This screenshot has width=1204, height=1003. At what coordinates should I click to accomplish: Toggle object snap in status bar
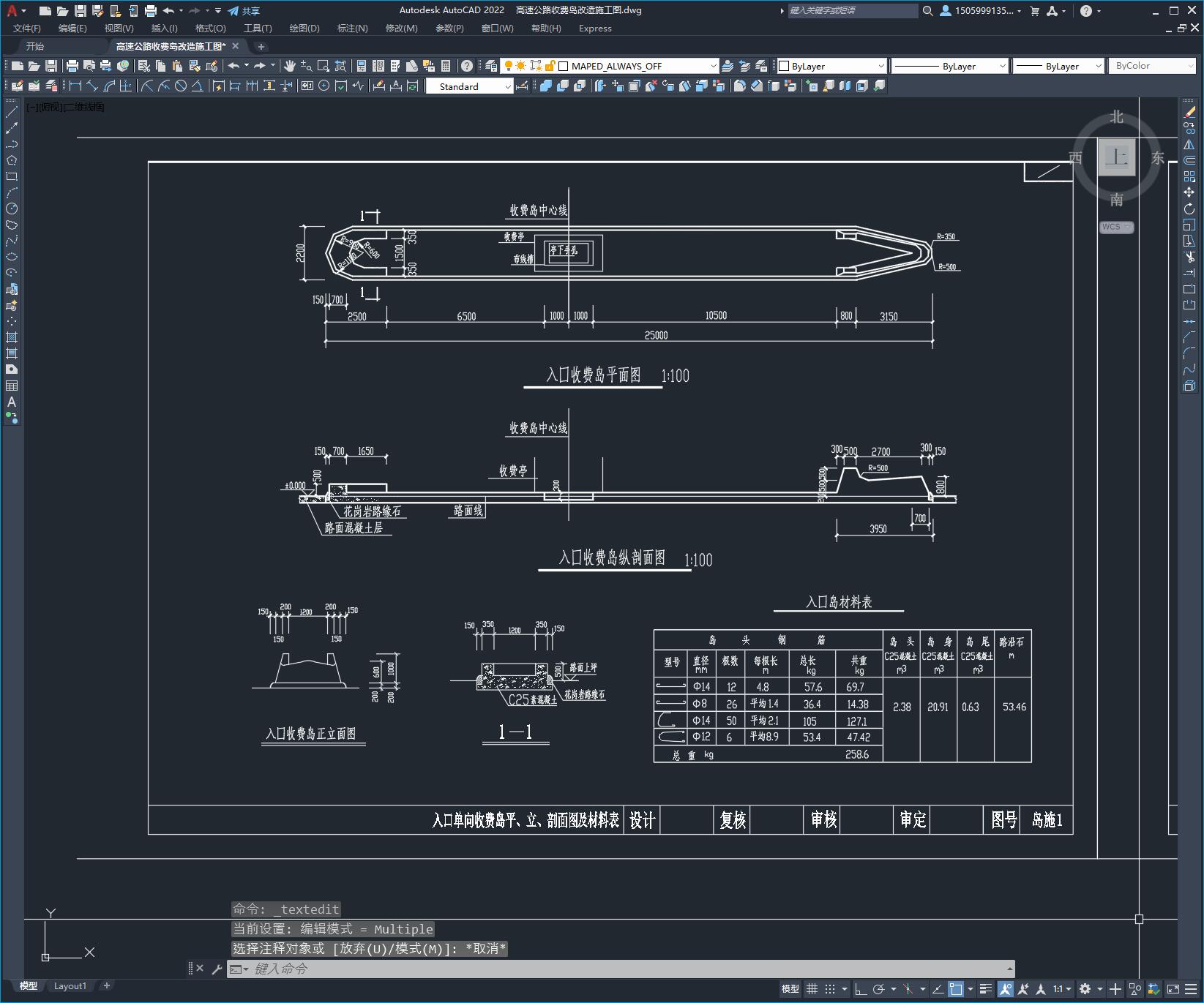point(956,989)
